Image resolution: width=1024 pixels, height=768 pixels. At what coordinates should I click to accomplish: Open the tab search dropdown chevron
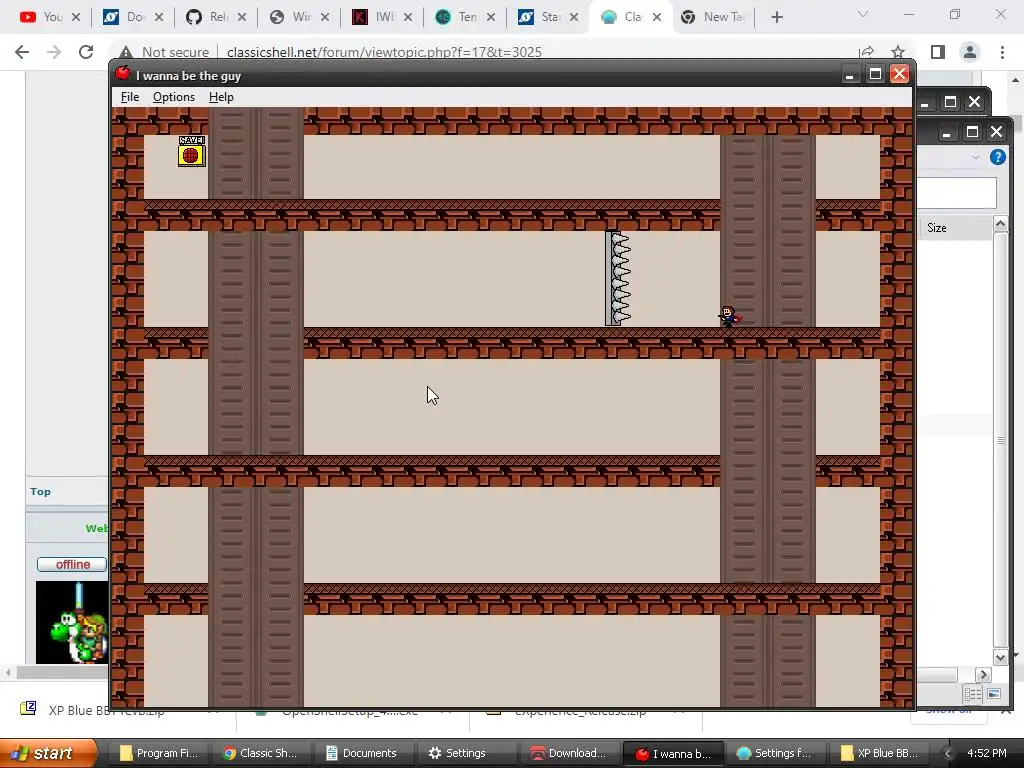pyautogui.click(x=863, y=14)
